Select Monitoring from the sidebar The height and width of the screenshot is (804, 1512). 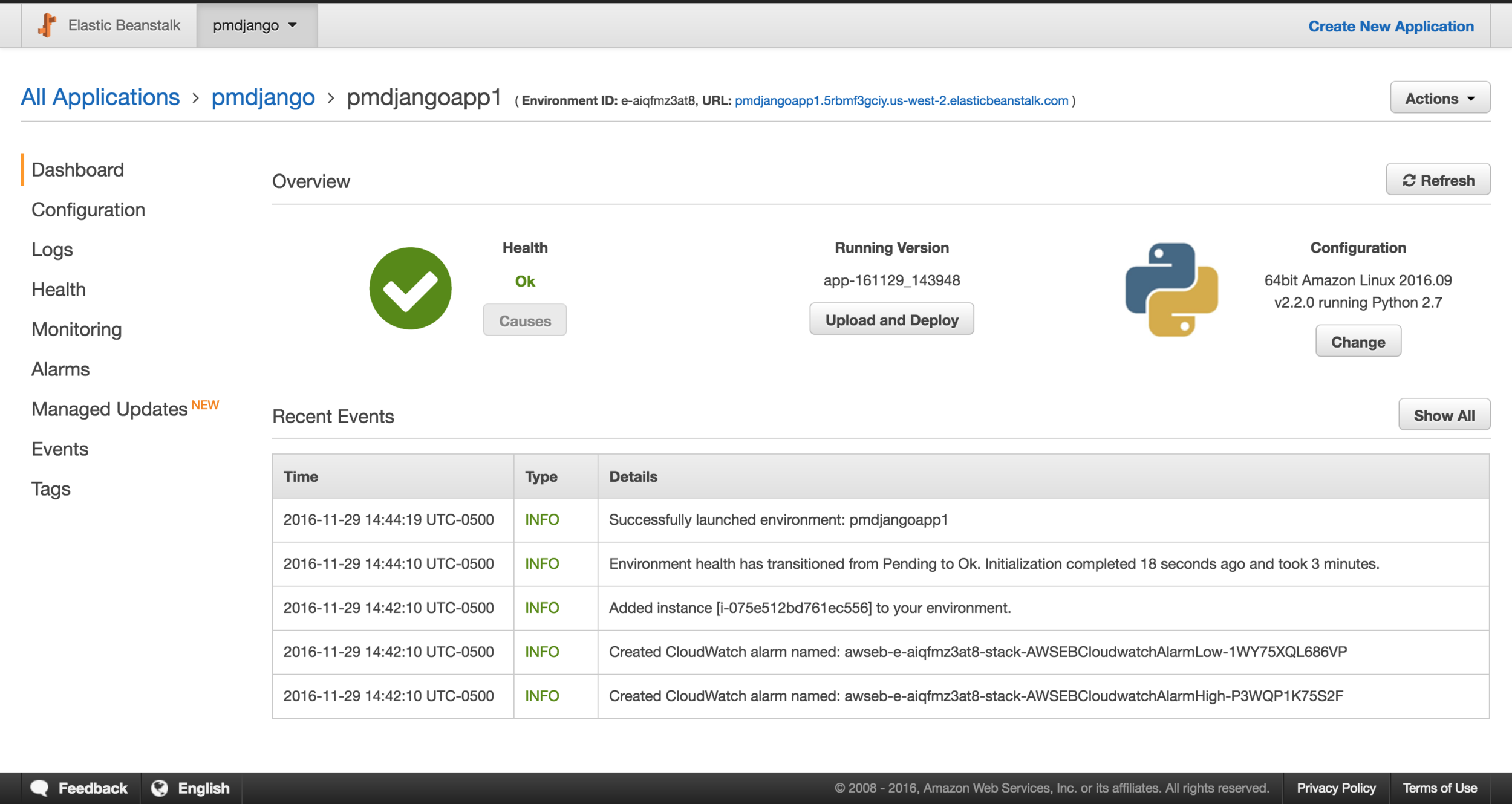77,329
